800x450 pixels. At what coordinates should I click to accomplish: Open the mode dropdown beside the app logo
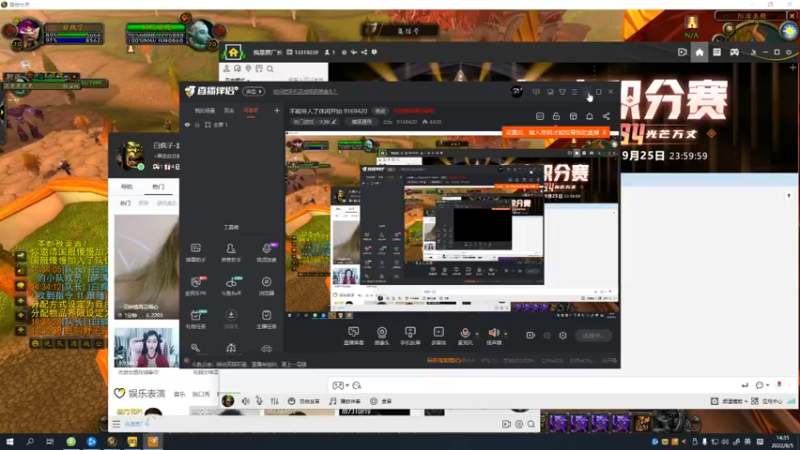click(x=254, y=91)
